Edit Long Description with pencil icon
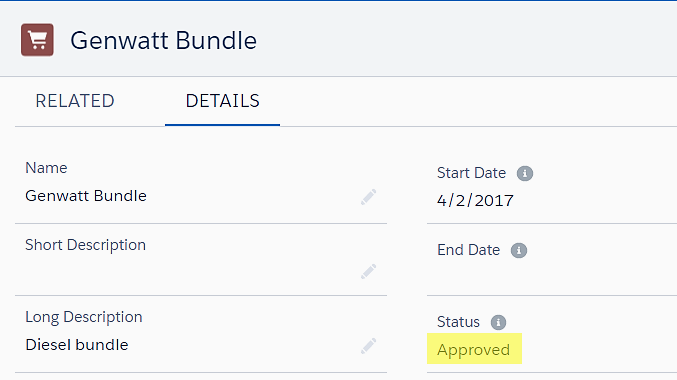 click(368, 346)
